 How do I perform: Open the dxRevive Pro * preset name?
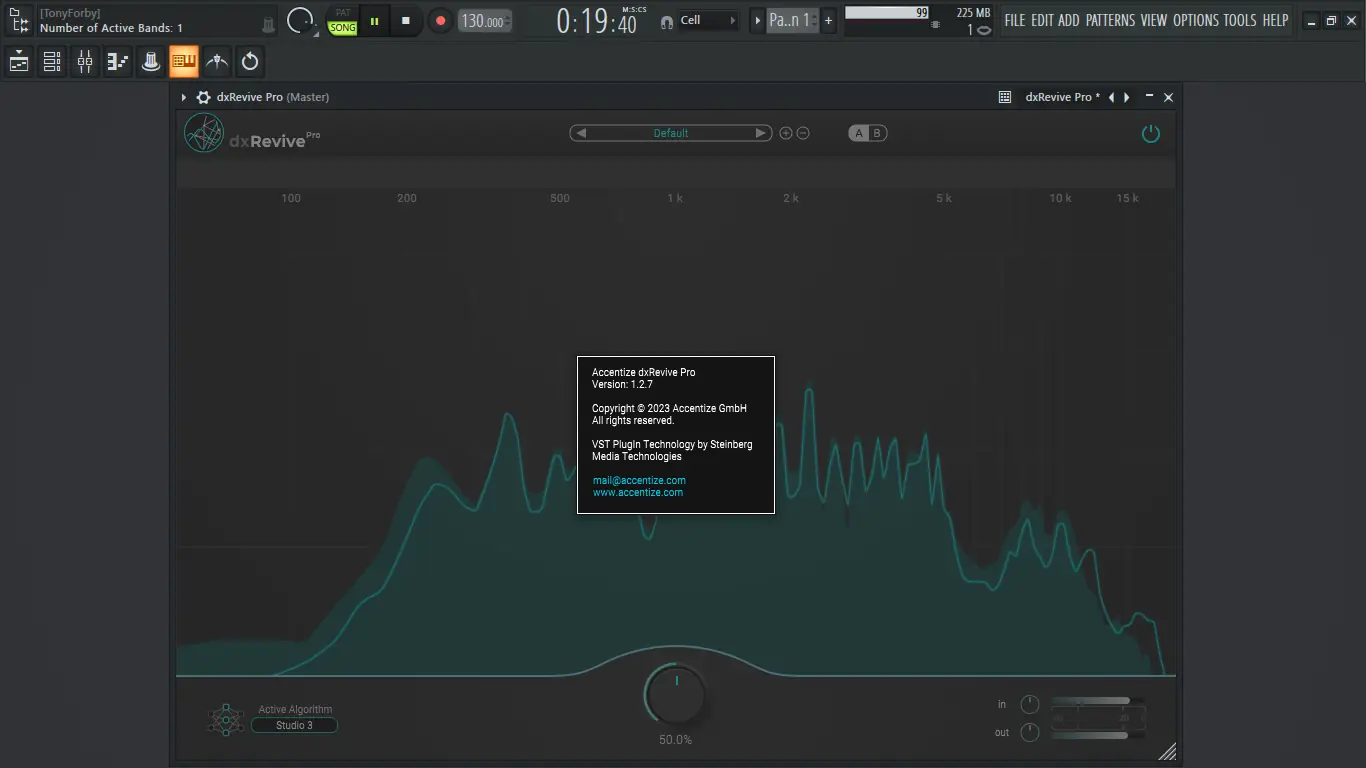[1062, 97]
